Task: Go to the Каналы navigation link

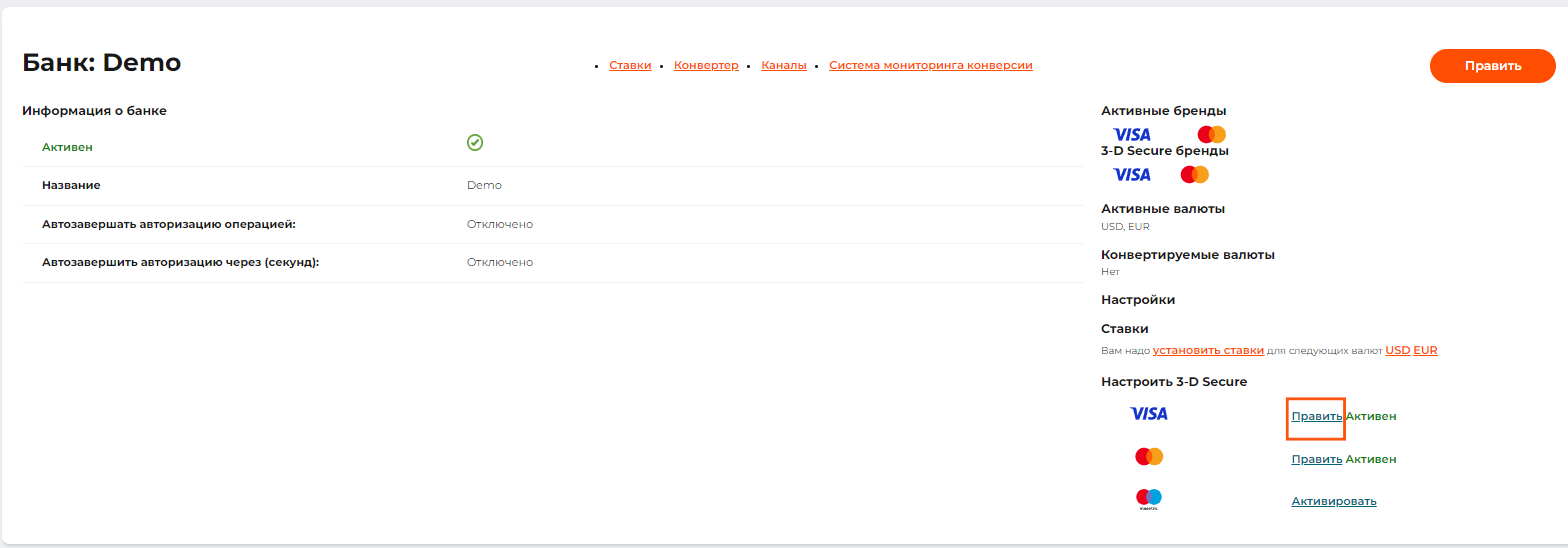Action: [x=783, y=65]
